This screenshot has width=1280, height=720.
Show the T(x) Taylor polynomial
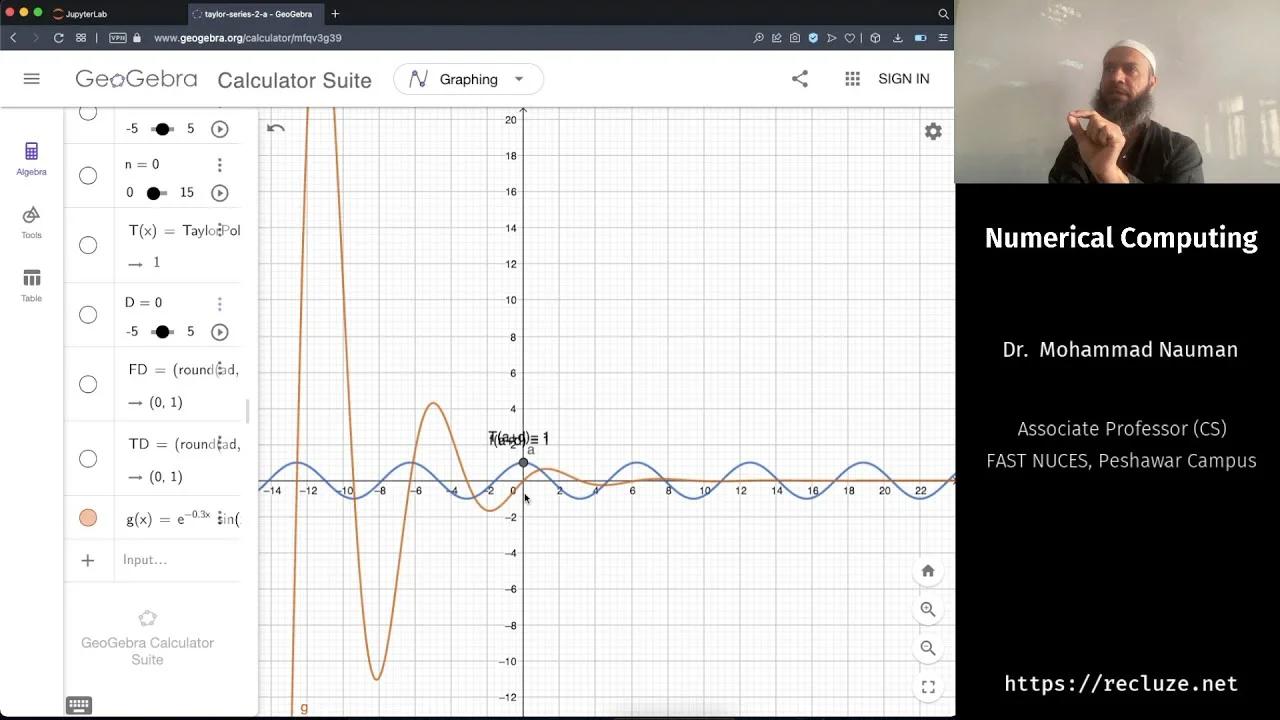(88, 245)
